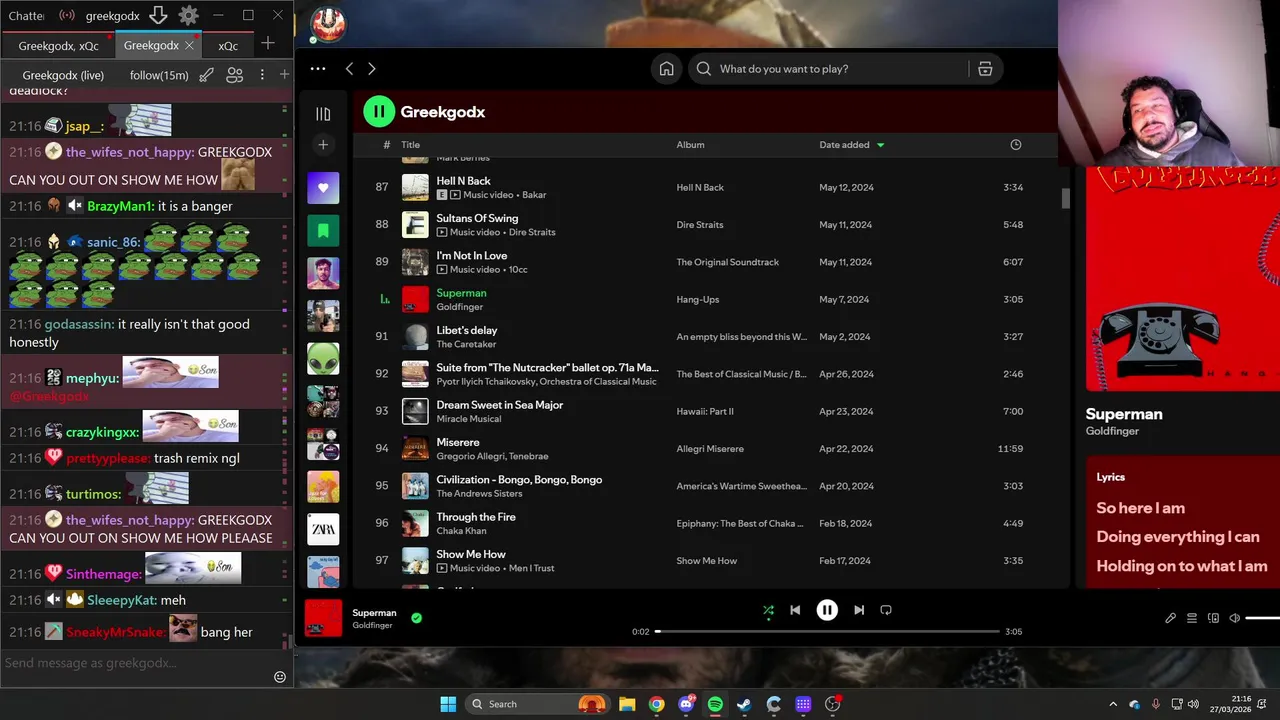The height and width of the screenshot is (720, 1280).
Task: Show the chatters list icon
Action: tap(235, 75)
